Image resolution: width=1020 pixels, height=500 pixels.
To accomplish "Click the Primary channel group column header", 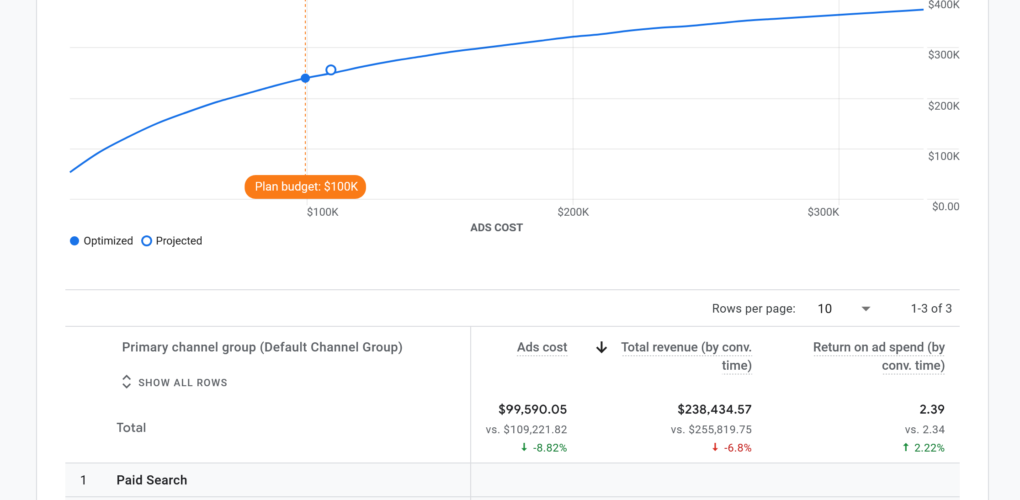I will point(262,347).
